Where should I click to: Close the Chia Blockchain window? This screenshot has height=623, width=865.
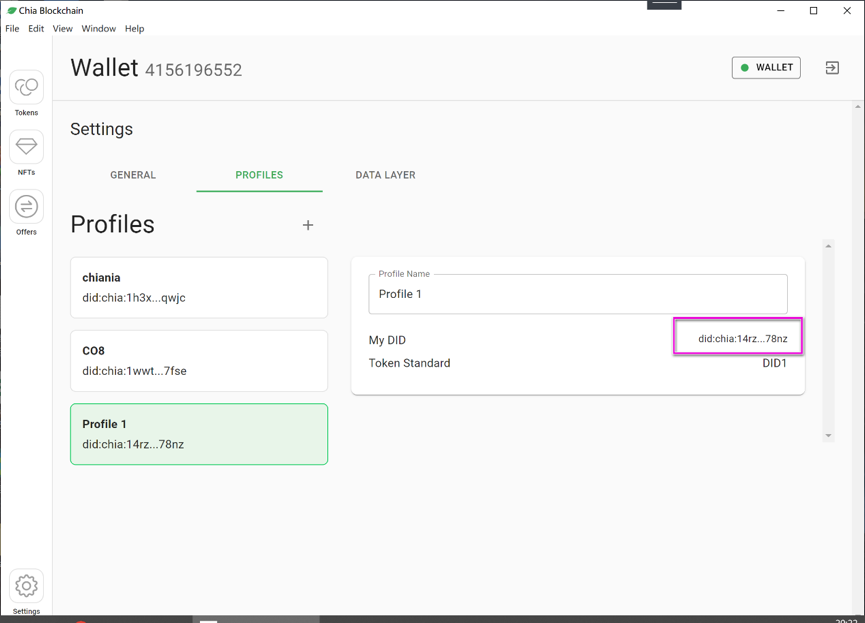(847, 10)
